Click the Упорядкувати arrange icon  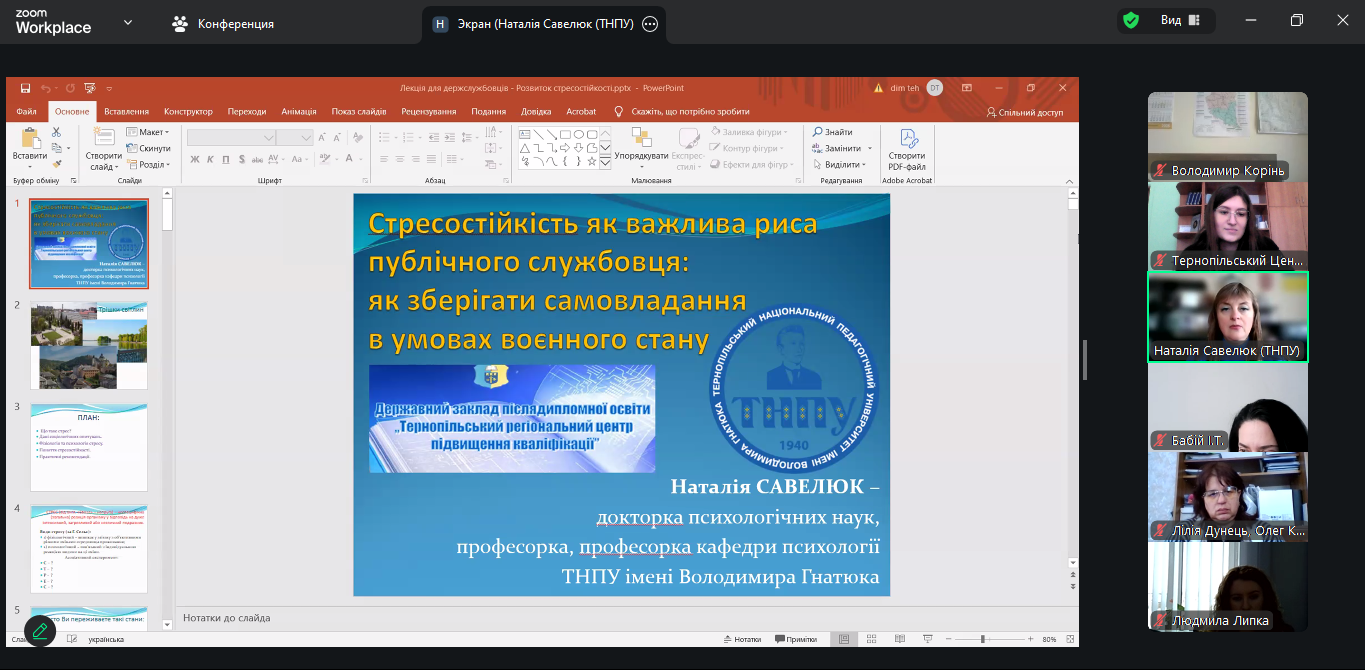641,144
